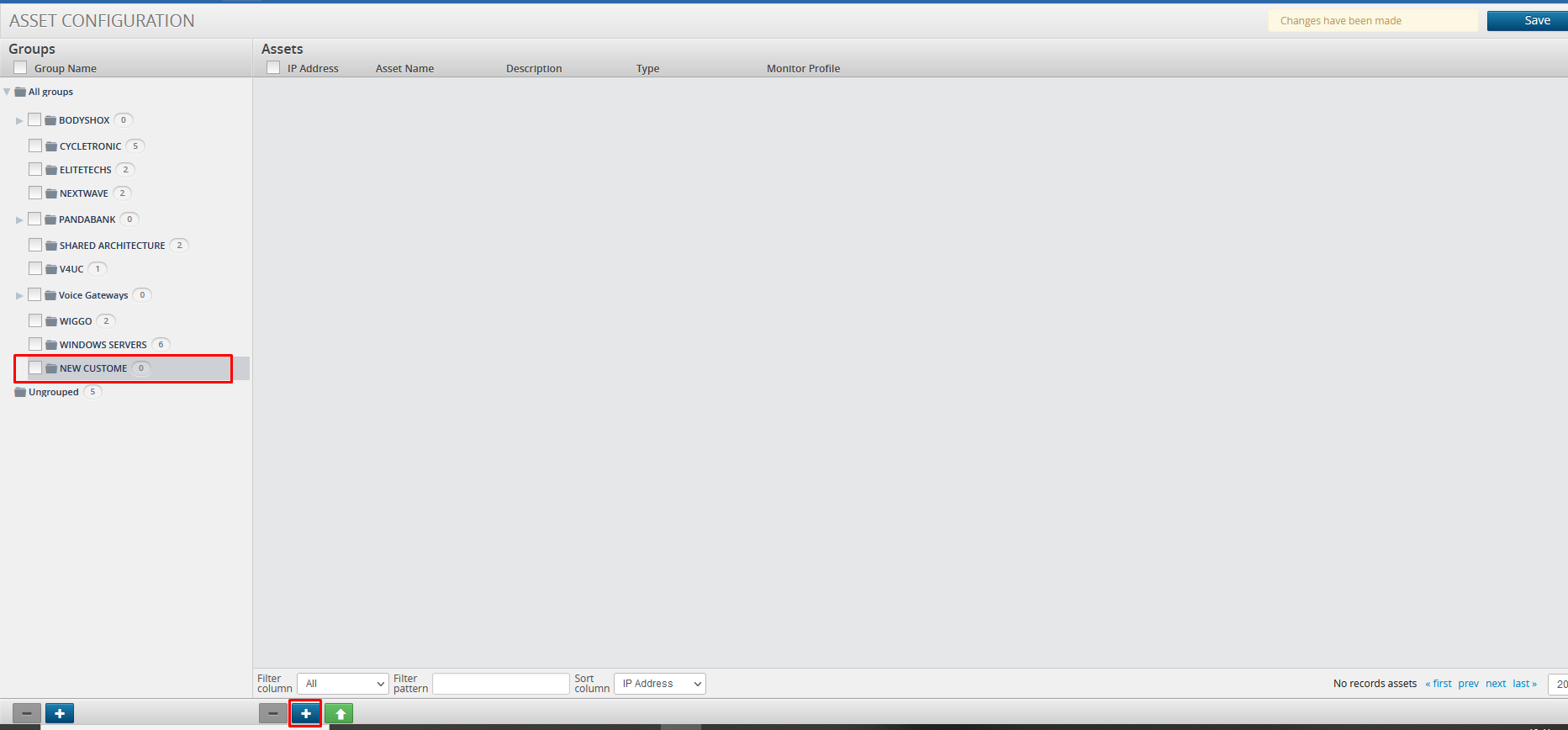1568x730 pixels.
Task: Select the SHARED ARCHITECTURE group
Action: [112, 246]
